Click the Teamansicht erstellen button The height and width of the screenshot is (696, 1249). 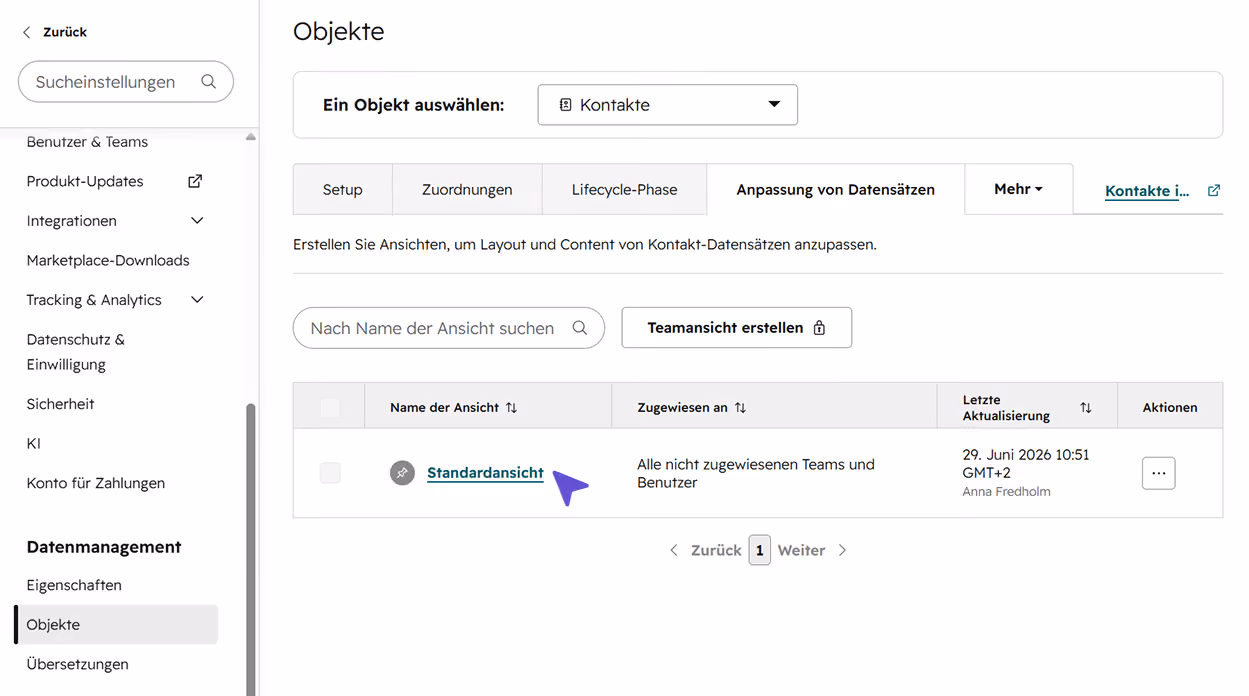[737, 328]
